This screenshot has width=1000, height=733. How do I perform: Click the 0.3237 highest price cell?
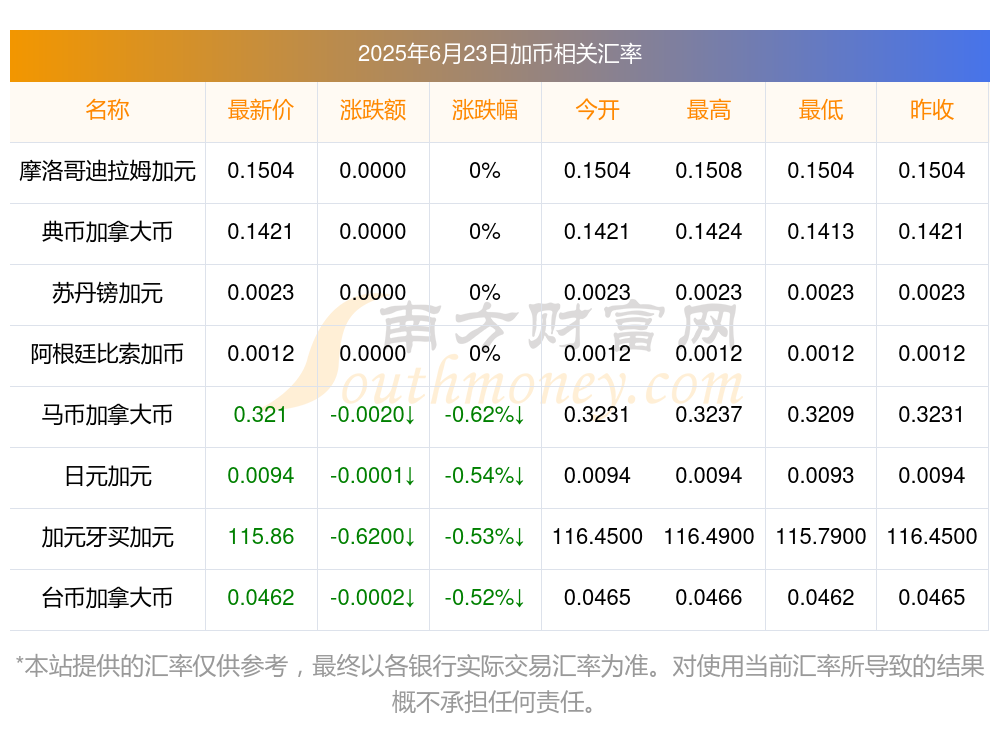(709, 414)
